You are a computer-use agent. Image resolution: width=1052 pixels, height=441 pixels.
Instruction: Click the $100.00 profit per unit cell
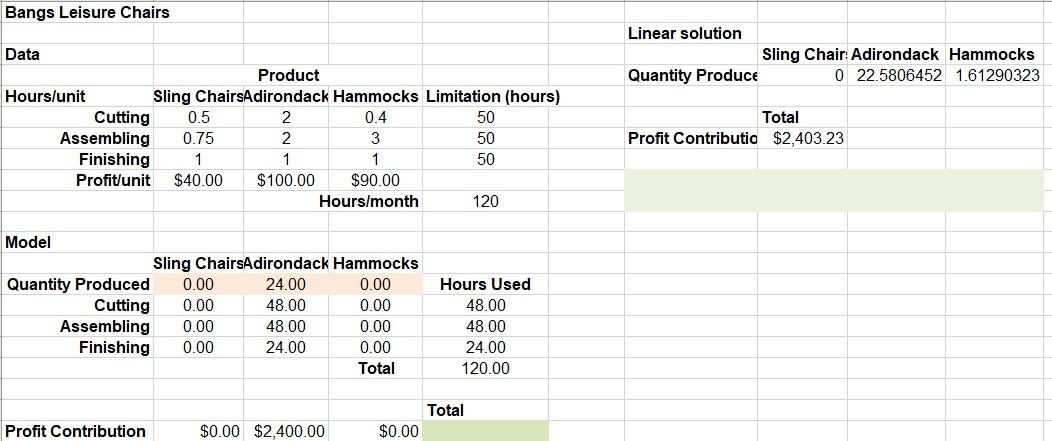coord(286,180)
